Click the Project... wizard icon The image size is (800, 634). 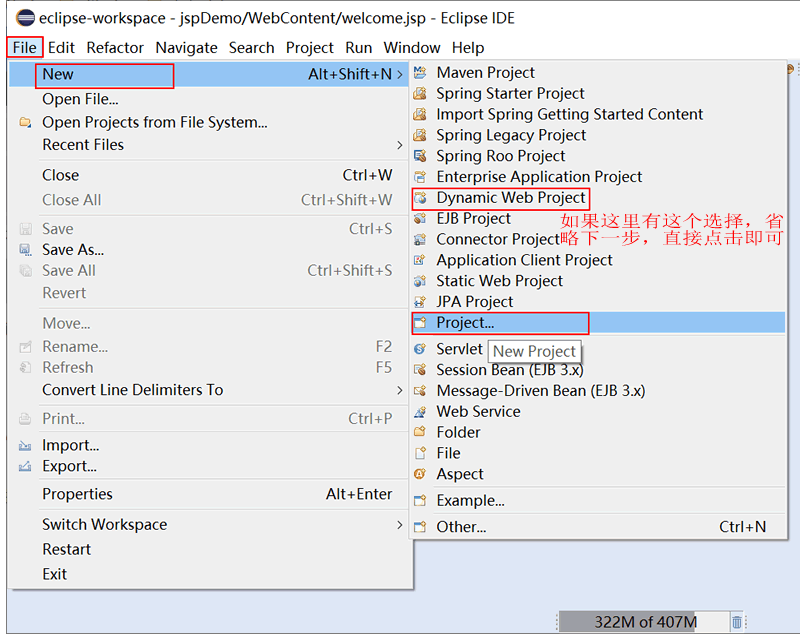pyautogui.click(x=420, y=323)
